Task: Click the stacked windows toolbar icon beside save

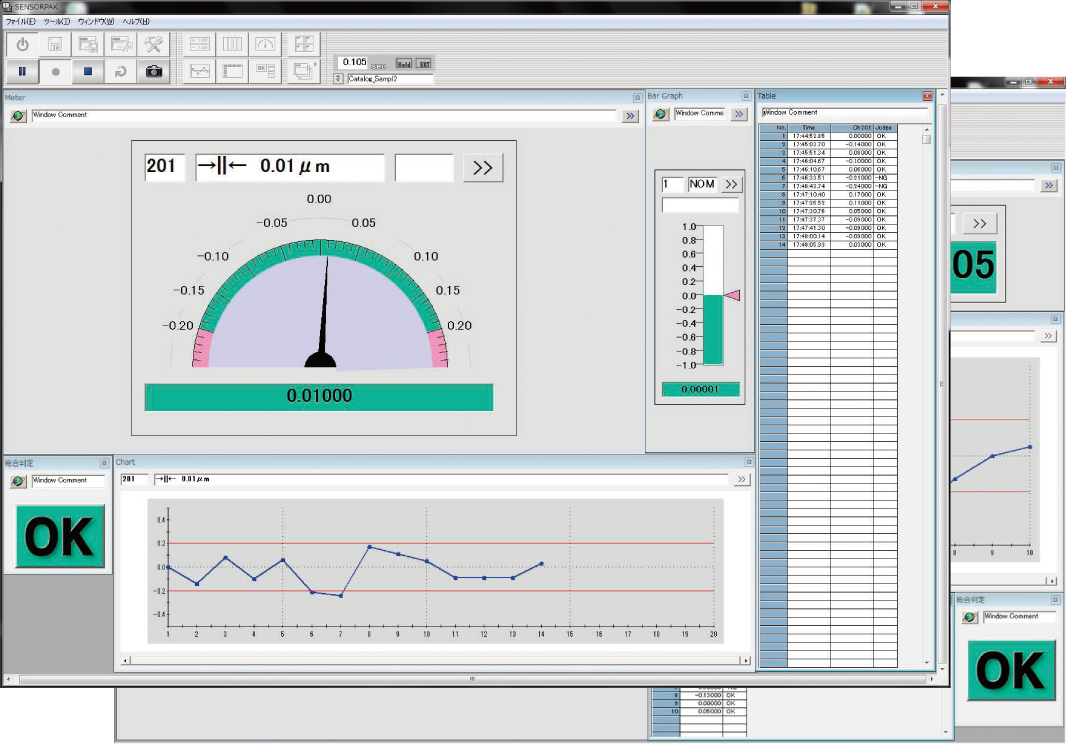Action: click(88, 45)
